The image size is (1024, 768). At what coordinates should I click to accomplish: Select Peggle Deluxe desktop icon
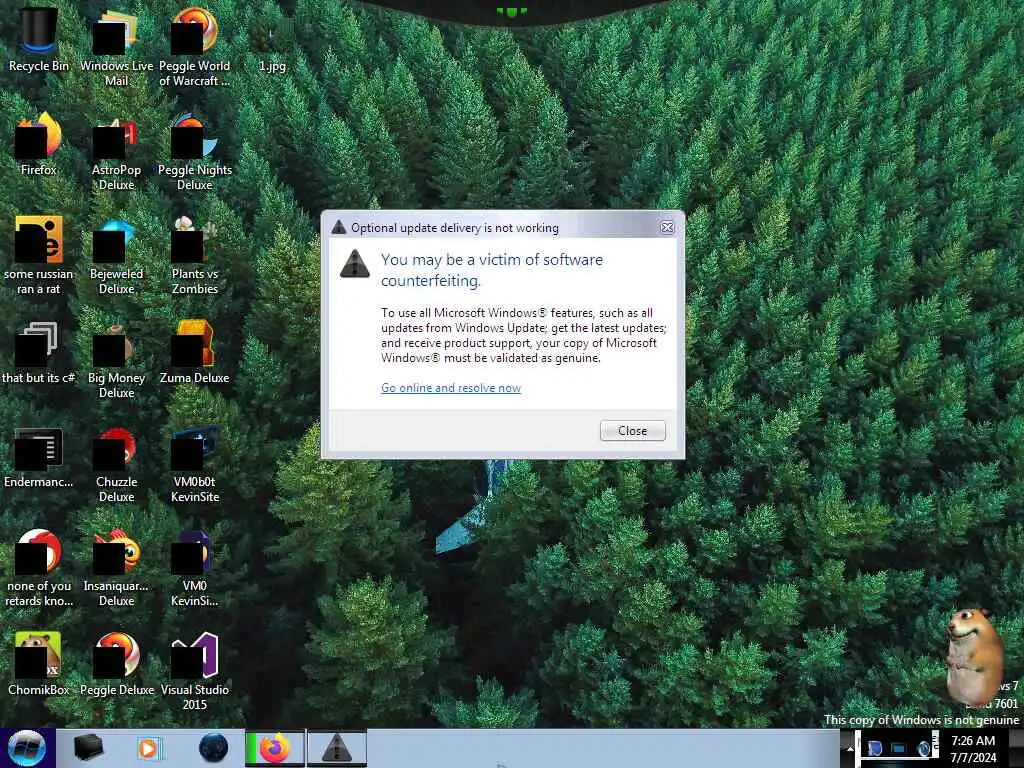[x=116, y=664]
